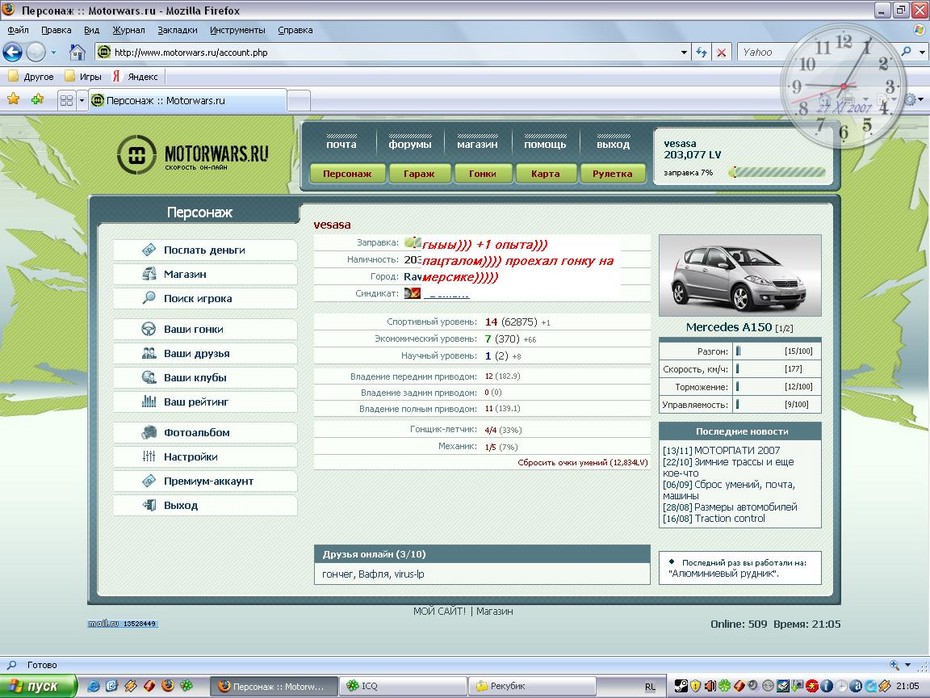The image size is (930, 698).
Task: Click the Mercedes A150 car thumbnail
Action: coord(740,276)
